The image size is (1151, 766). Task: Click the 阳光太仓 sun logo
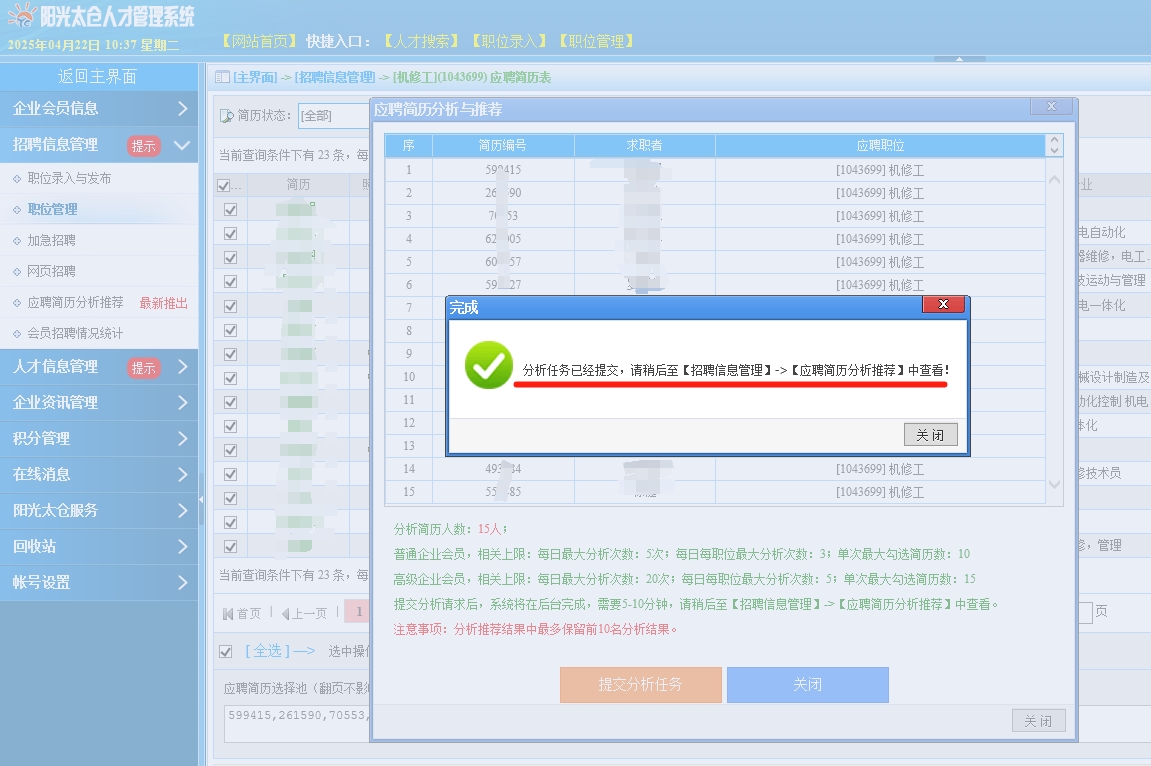pos(21,16)
